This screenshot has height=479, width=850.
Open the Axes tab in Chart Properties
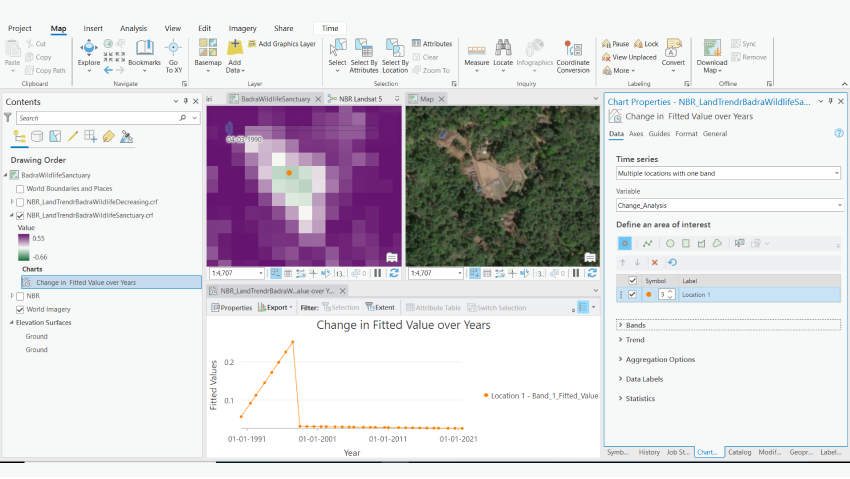click(x=636, y=133)
